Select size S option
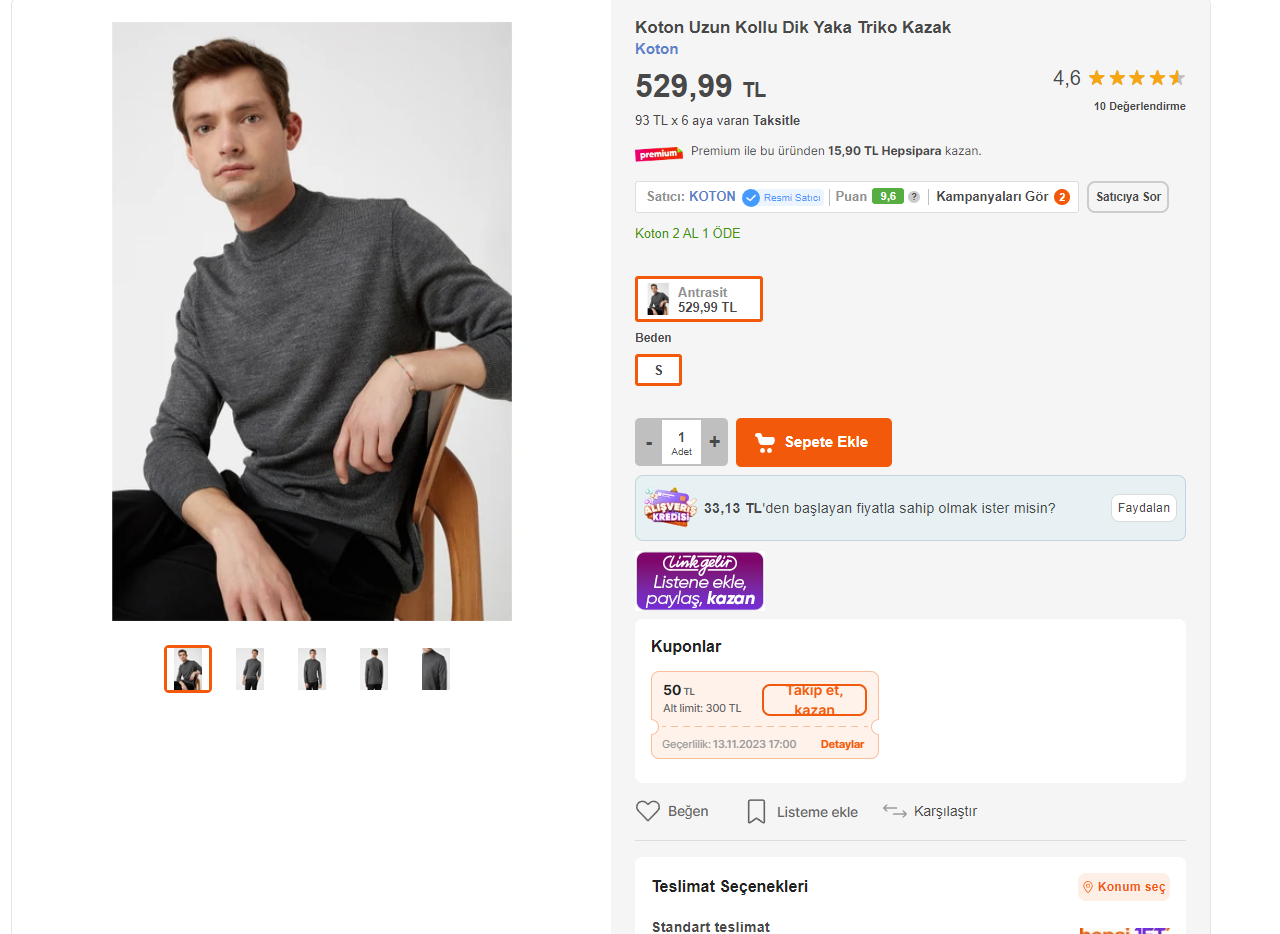The image size is (1280, 934). tap(658, 370)
